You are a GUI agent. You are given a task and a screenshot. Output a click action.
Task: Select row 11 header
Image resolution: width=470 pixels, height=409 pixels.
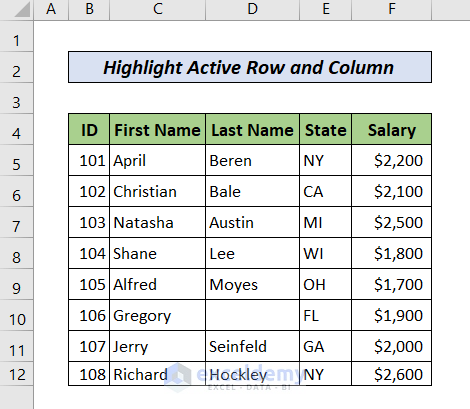pos(16,346)
